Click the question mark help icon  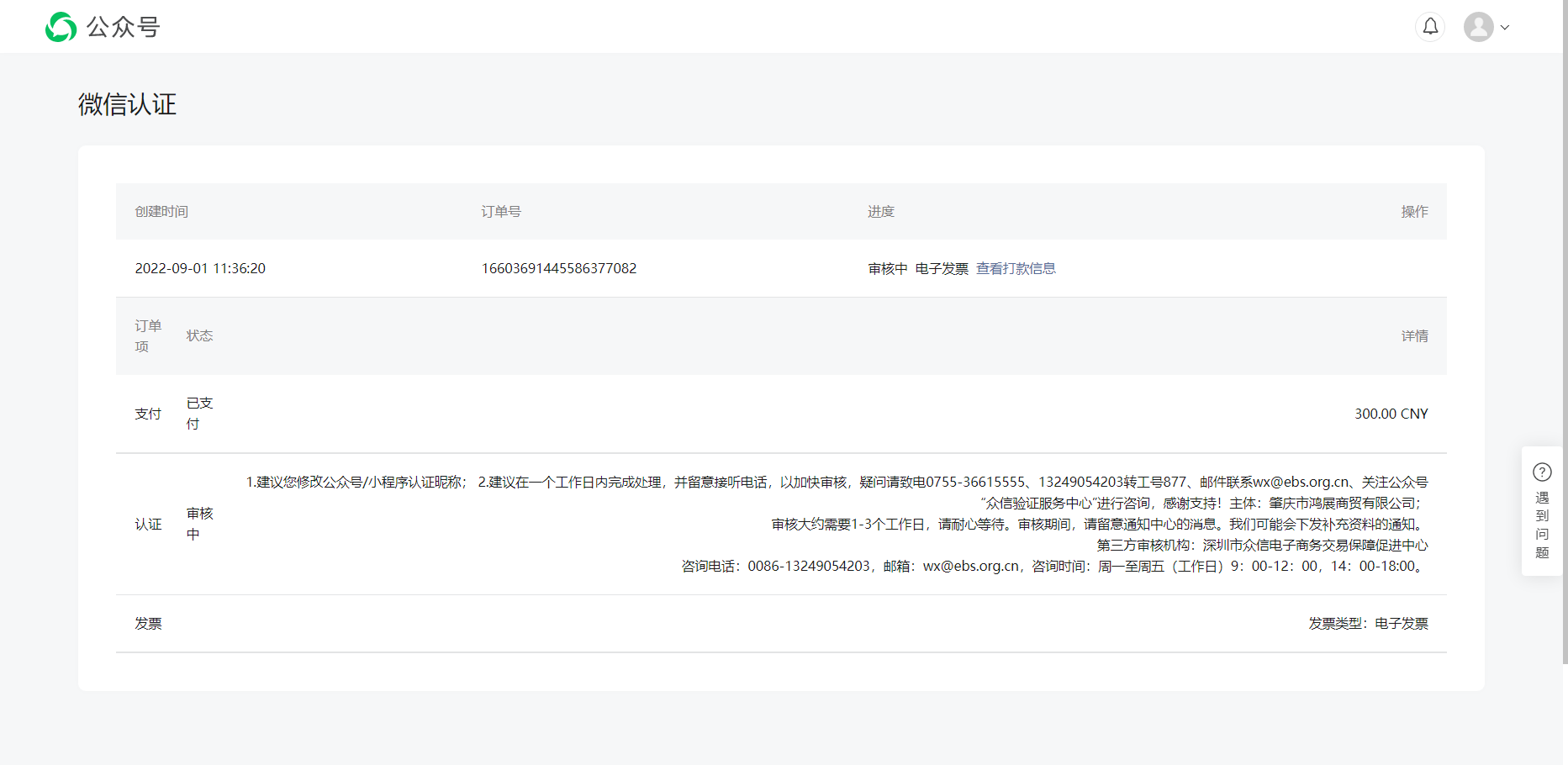click(1542, 472)
